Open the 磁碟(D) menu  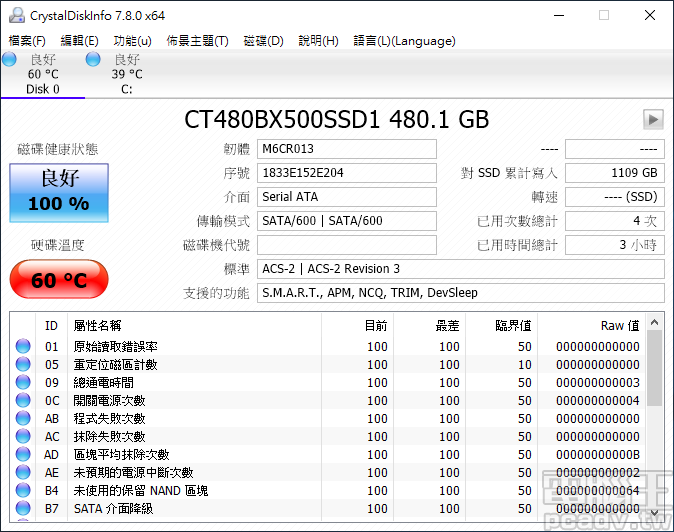(x=263, y=41)
